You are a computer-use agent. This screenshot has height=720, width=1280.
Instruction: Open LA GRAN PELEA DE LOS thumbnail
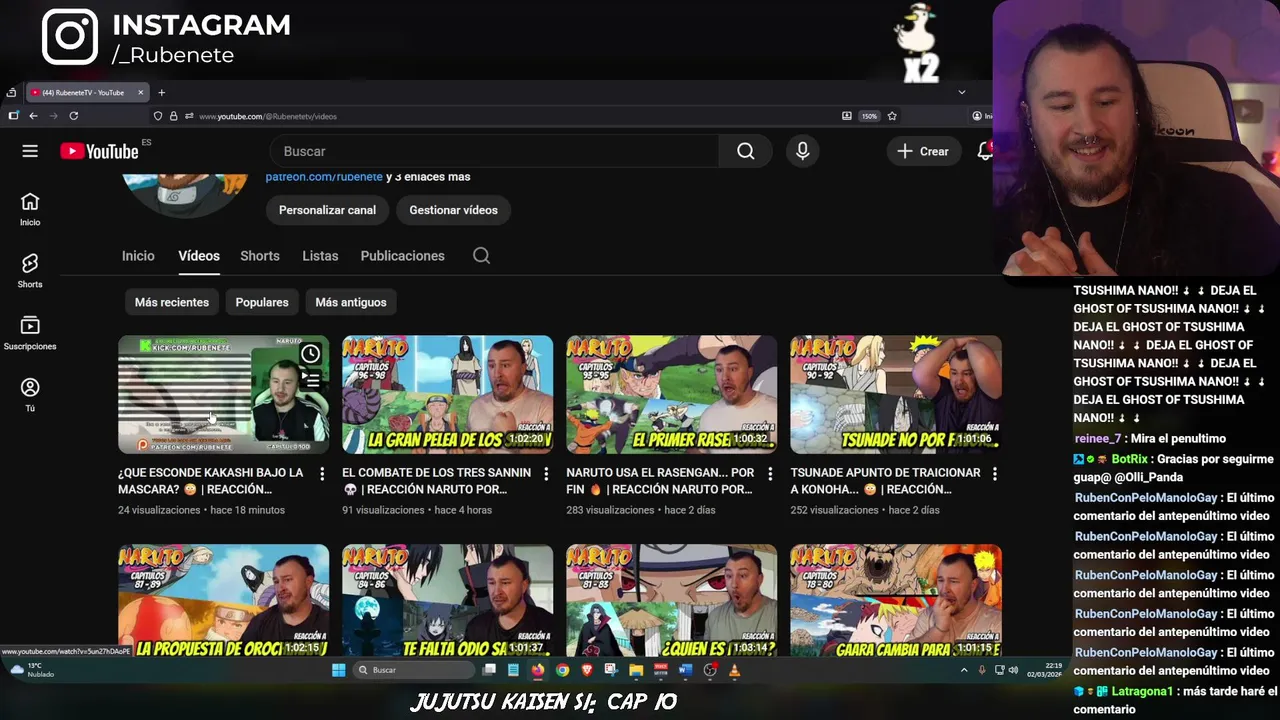click(447, 394)
